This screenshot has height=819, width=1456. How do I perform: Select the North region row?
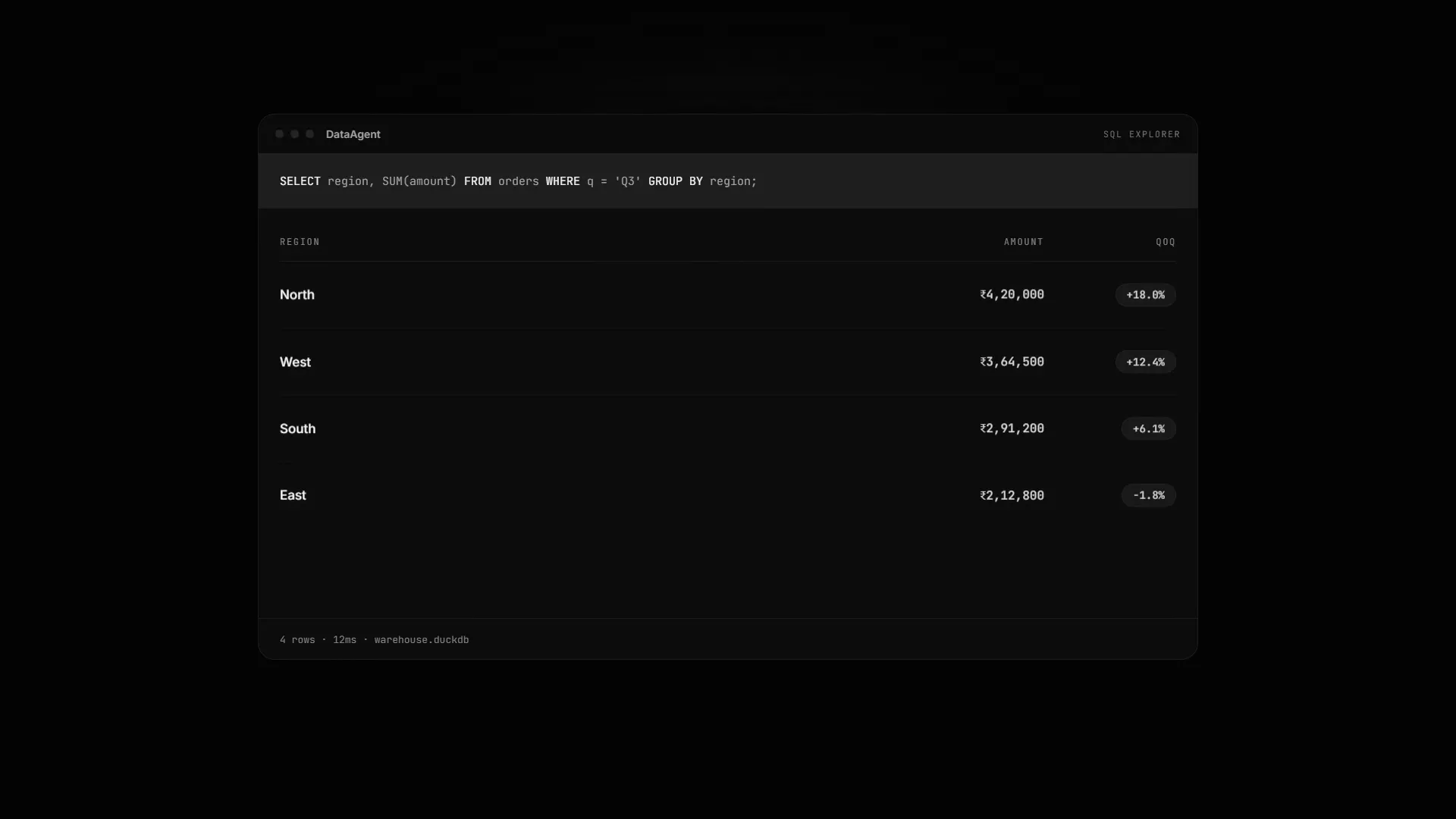pyautogui.click(x=728, y=295)
